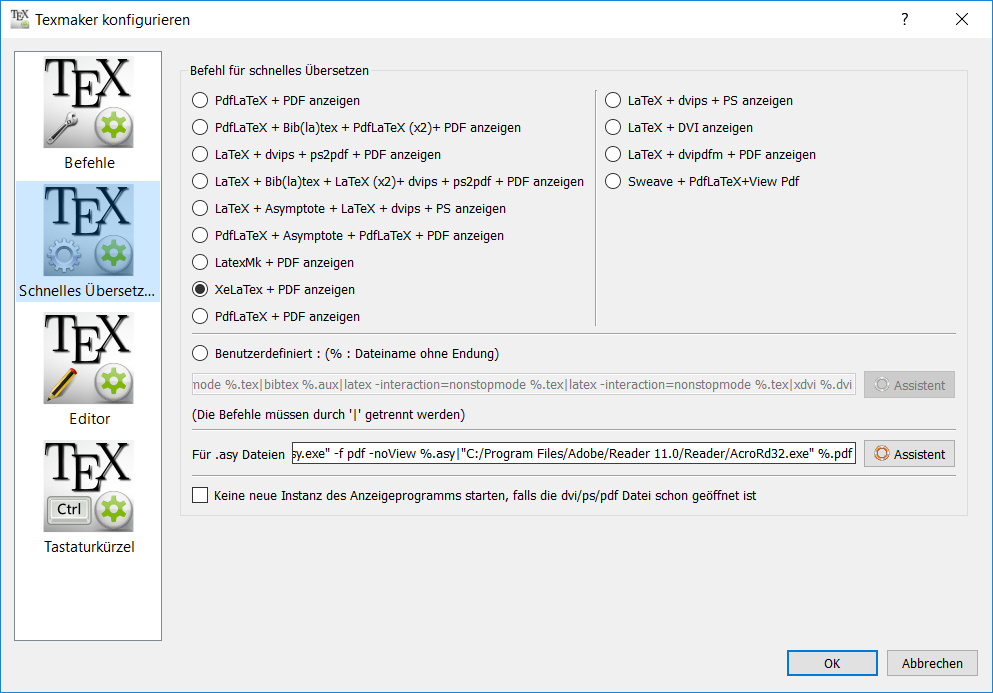Image resolution: width=993 pixels, height=693 pixels.
Task: Toggle Keine neue Instanz des Anzeigeprogramms checkbox
Action: [x=200, y=495]
